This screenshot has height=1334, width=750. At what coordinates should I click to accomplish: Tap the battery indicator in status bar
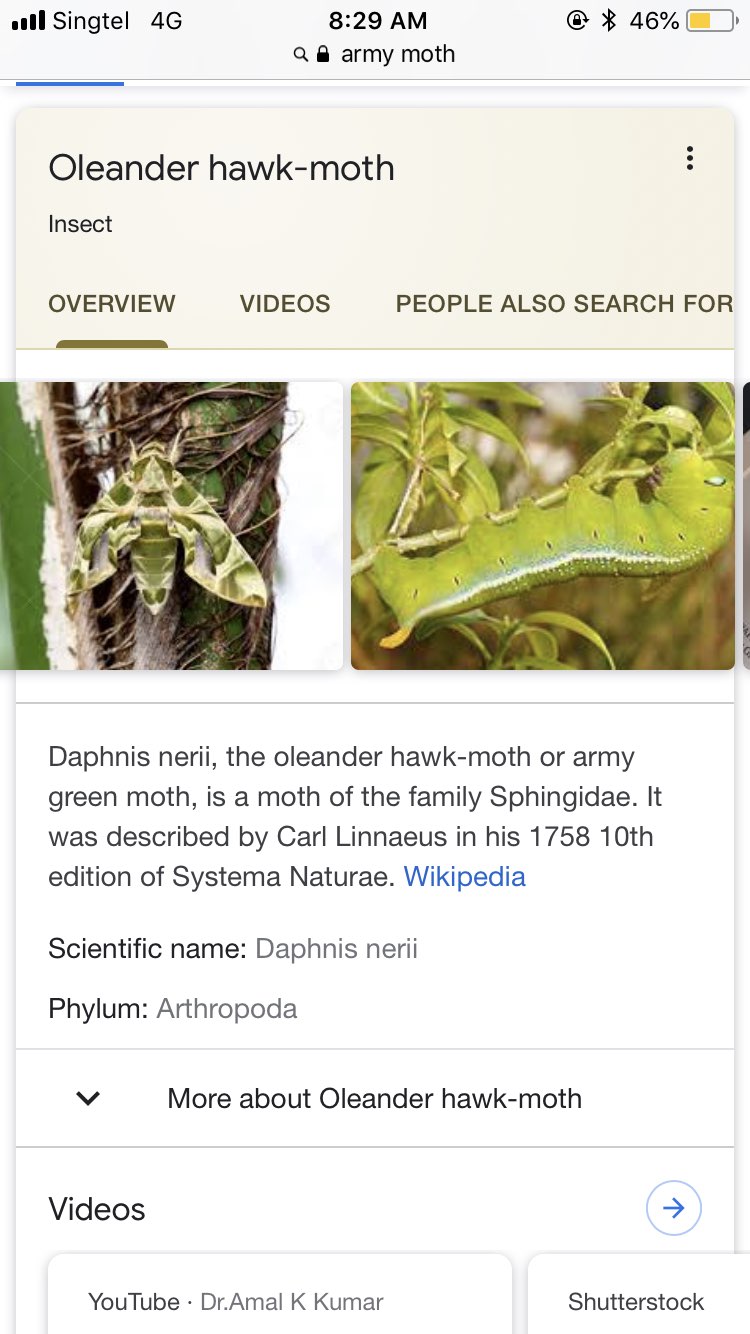click(712, 20)
